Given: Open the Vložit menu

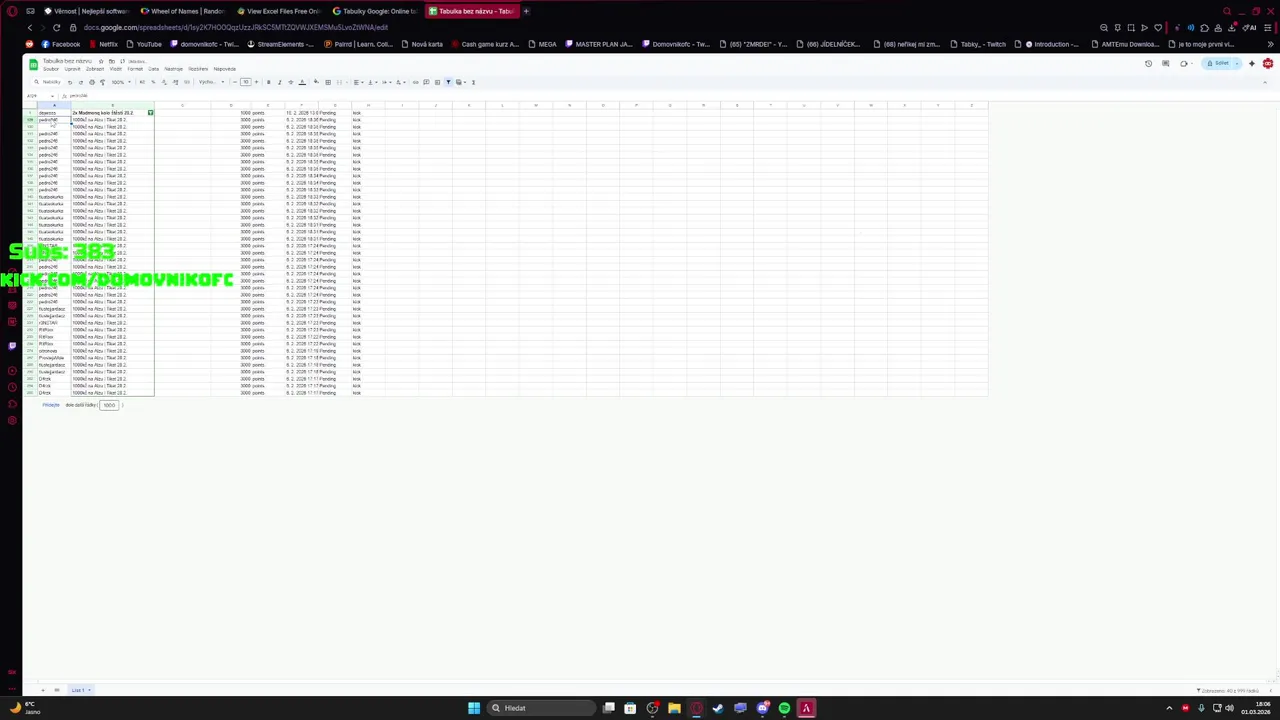Looking at the screenshot, I should coord(116,69).
